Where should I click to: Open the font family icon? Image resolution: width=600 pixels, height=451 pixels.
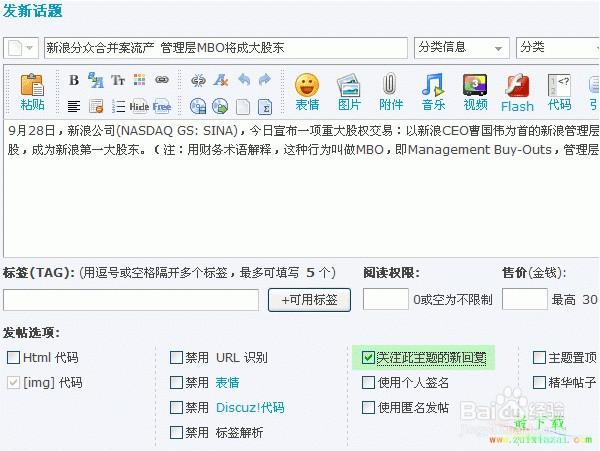(96, 80)
